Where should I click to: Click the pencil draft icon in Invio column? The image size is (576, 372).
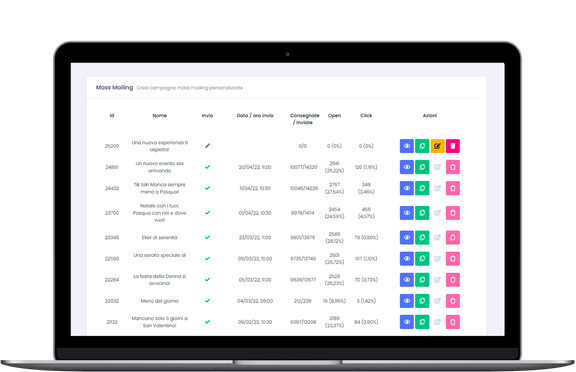click(x=208, y=146)
